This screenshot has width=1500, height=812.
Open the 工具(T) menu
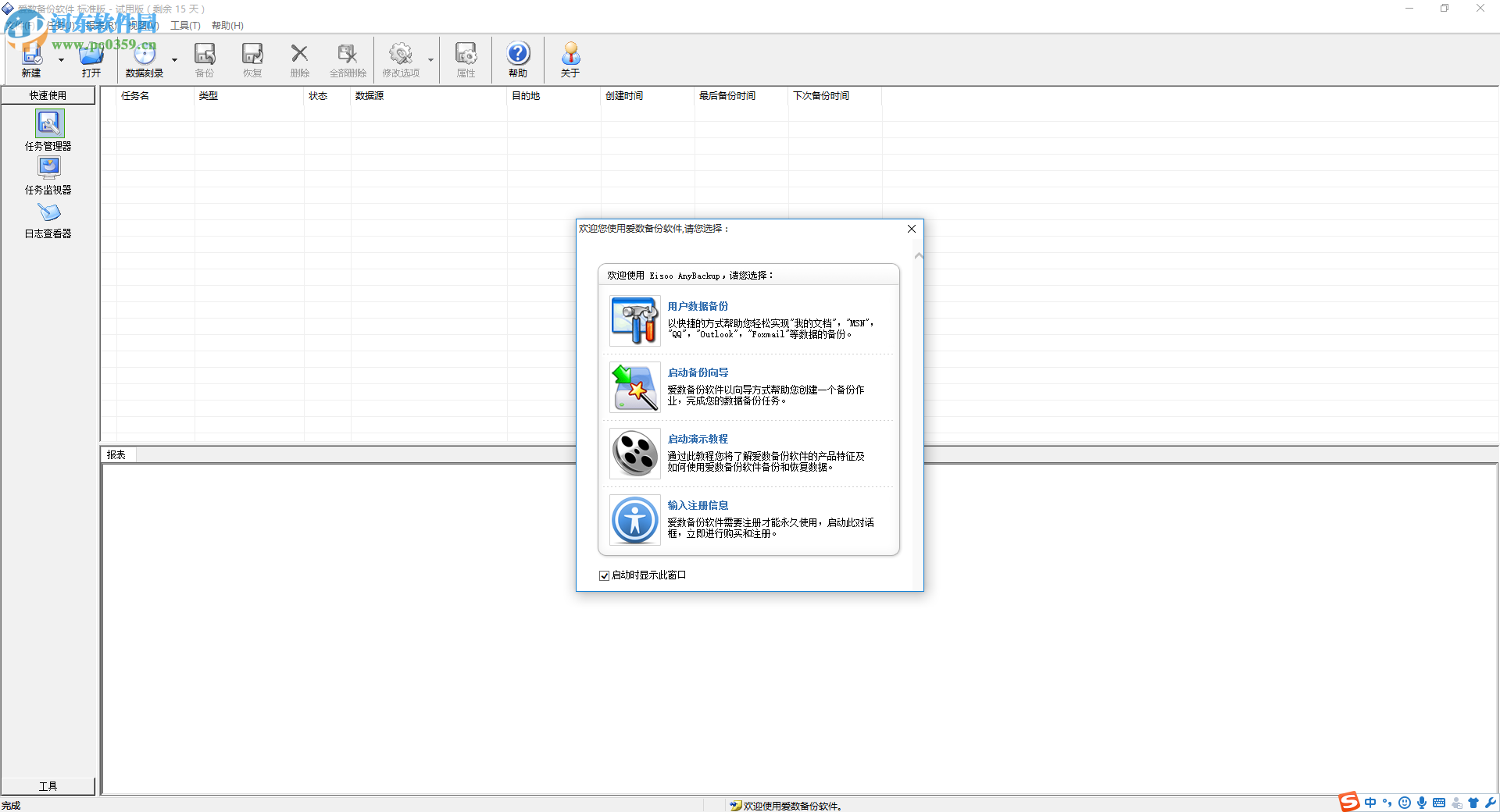pyautogui.click(x=185, y=26)
